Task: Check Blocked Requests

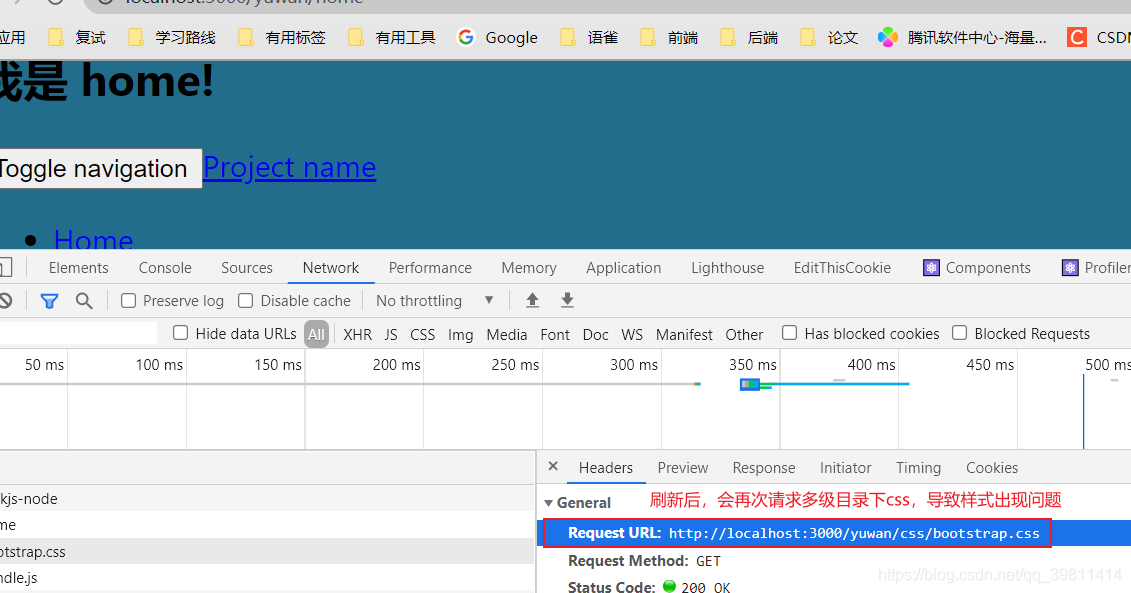Action: 959,333
